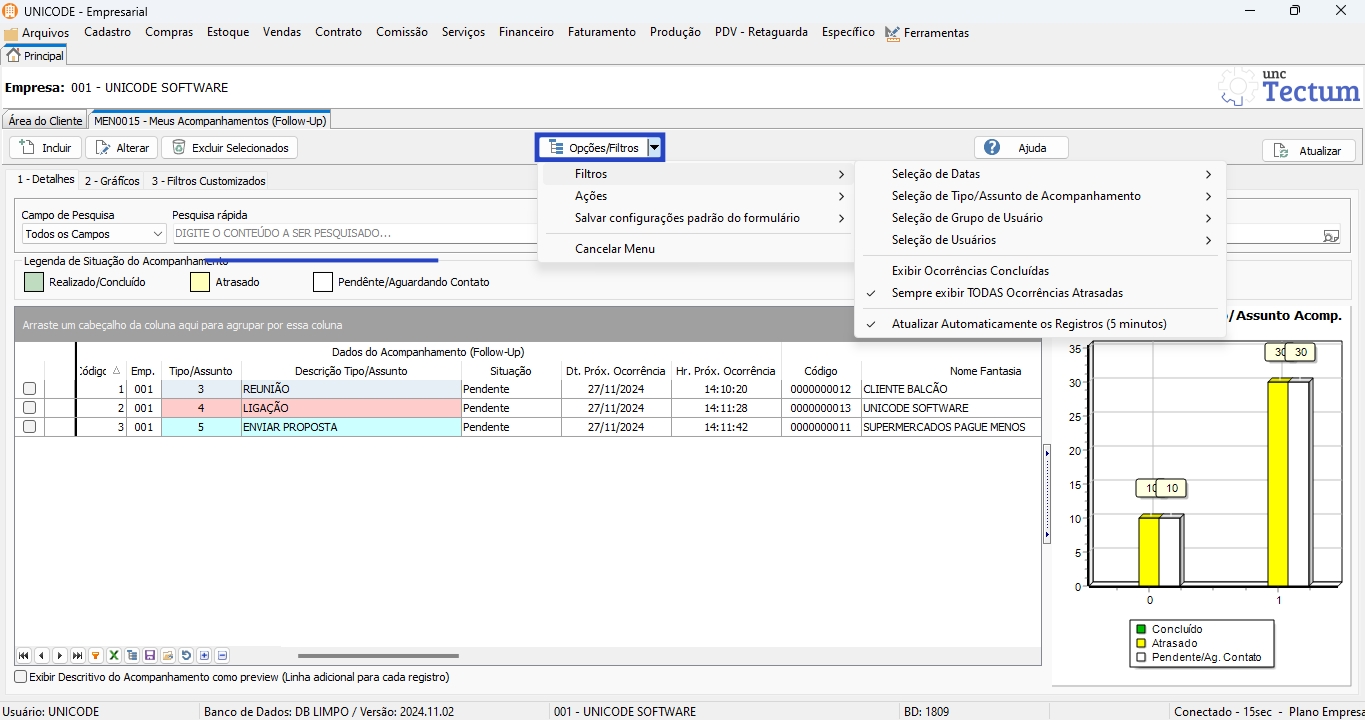
Task: Click the blue undo arrow icon below the grid
Action: (x=186, y=656)
